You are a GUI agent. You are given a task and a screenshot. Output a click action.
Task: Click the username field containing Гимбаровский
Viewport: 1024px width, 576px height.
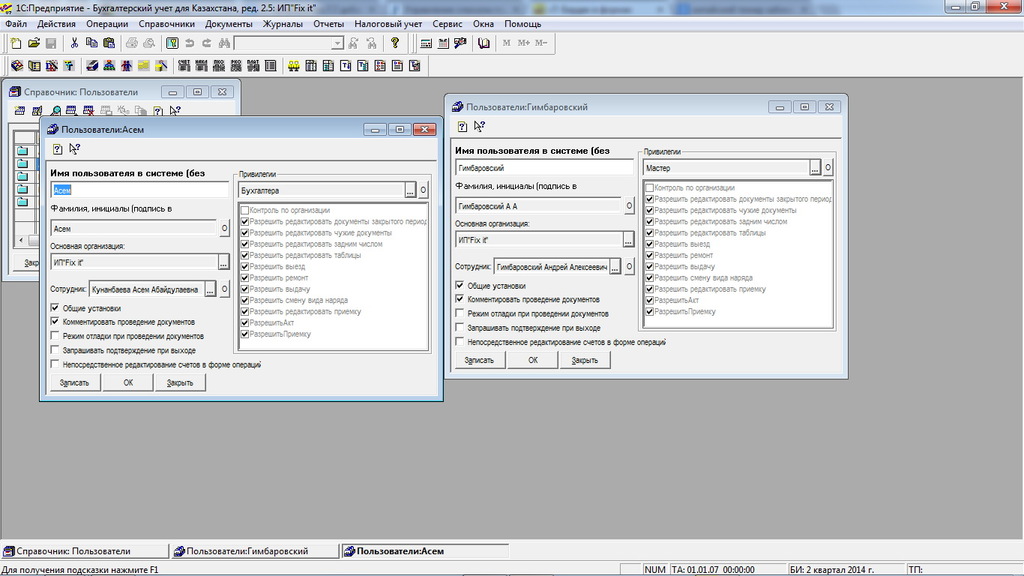(x=544, y=168)
